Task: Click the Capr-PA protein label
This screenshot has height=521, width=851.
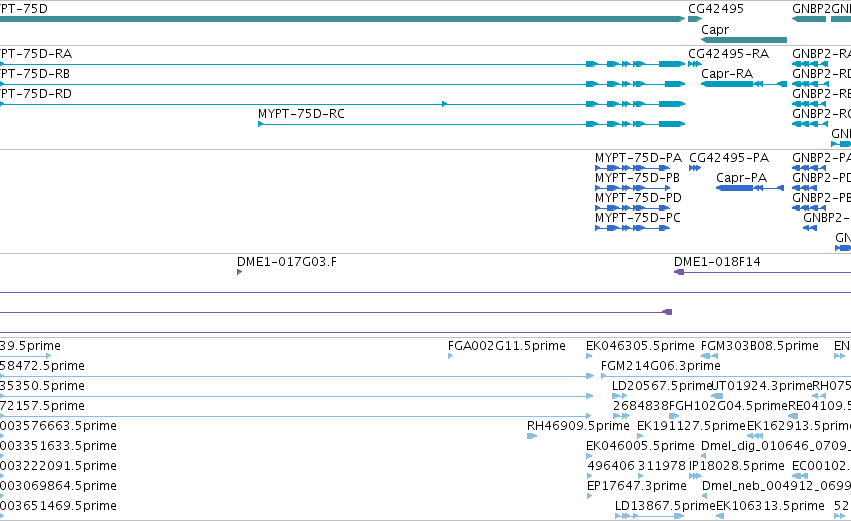Action: pos(741,178)
